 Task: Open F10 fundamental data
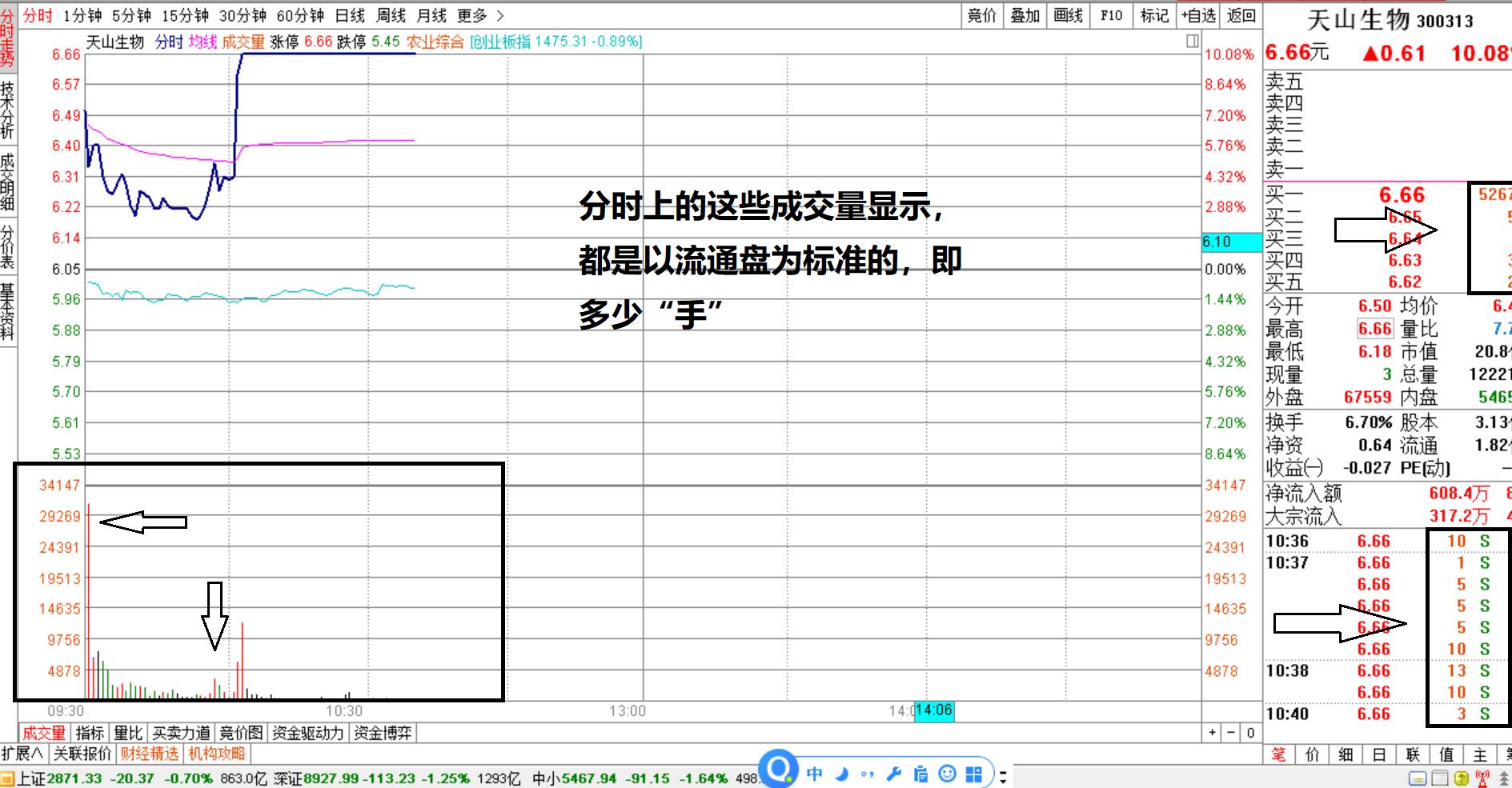pyautogui.click(x=1110, y=14)
